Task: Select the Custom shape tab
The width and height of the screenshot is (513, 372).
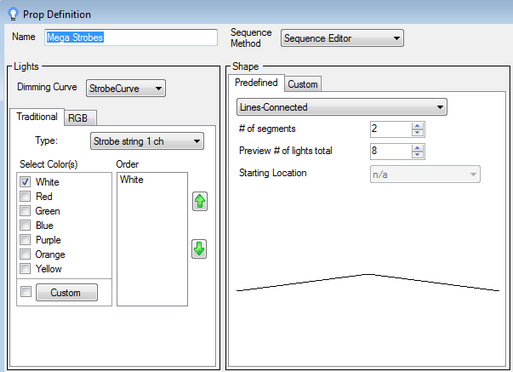Action: (x=303, y=84)
